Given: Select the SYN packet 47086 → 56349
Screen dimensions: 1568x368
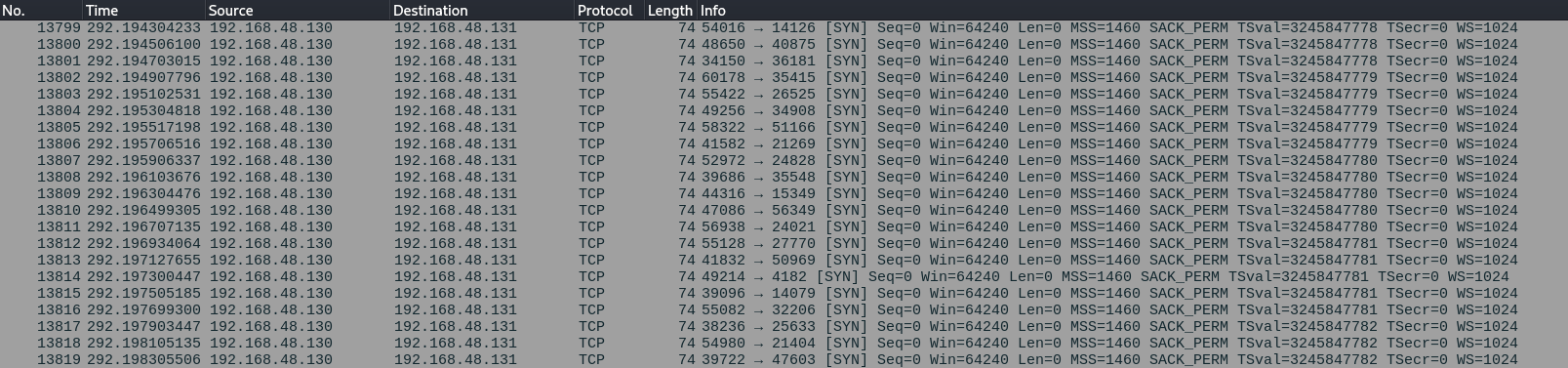Looking at the screenshot, I should (784, 211).
